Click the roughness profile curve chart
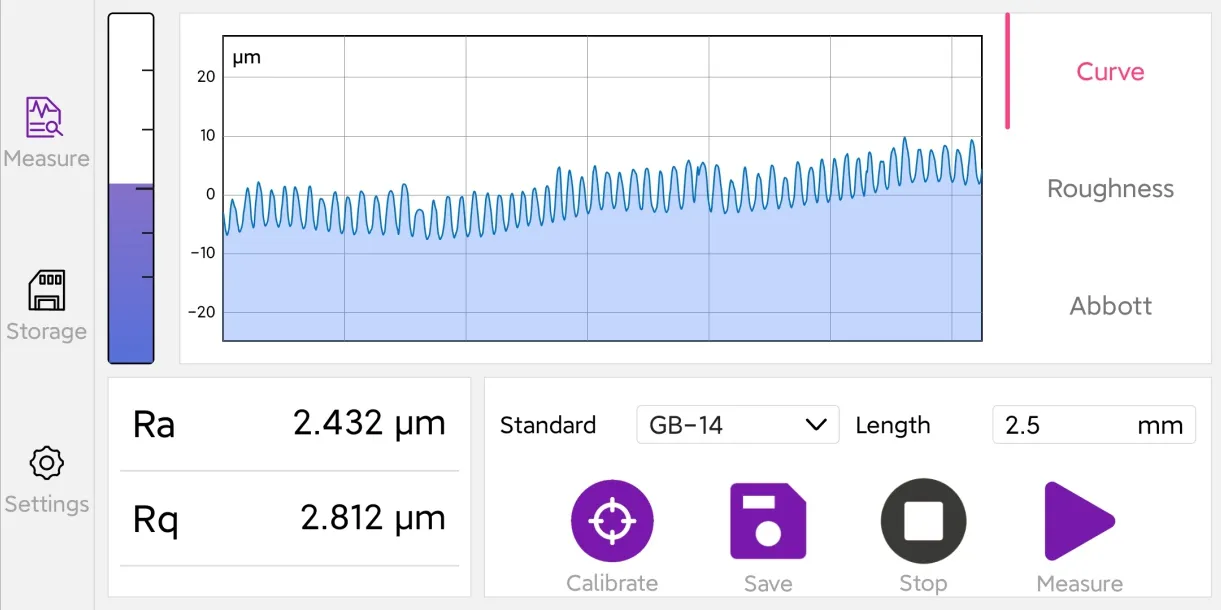 click(x=602, y=189)
